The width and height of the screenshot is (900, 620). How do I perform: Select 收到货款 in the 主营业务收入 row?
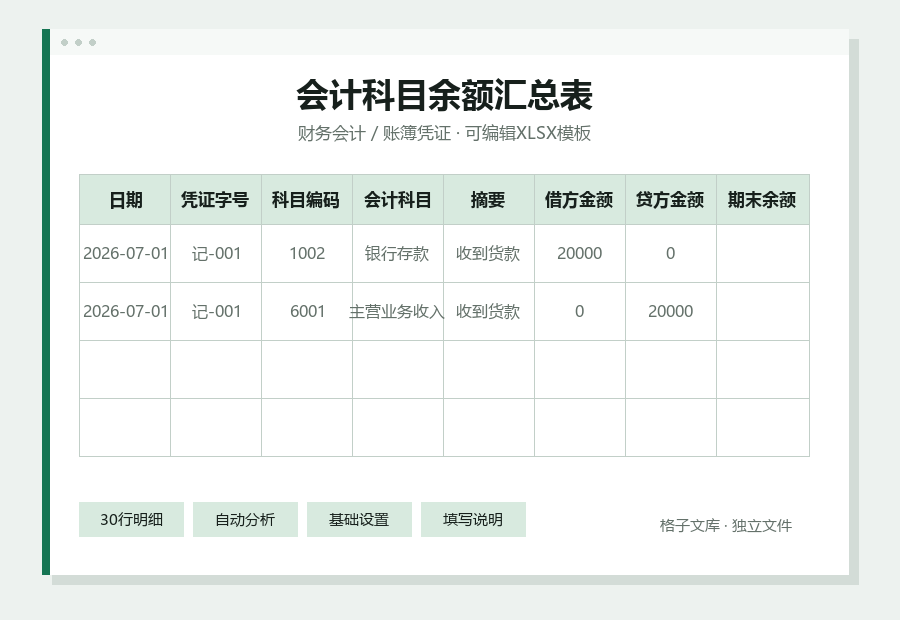pos(489,312)
